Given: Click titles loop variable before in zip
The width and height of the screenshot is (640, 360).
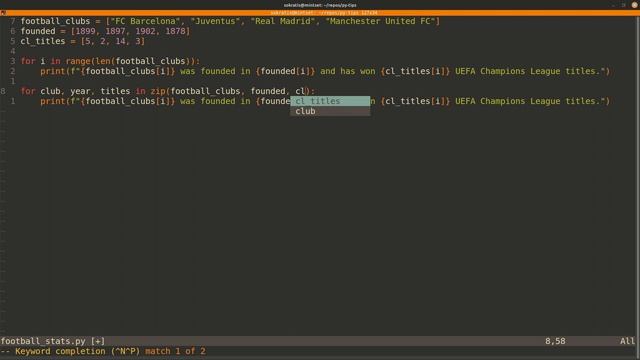Looking at the screenshot, I should tap(115, 91).
